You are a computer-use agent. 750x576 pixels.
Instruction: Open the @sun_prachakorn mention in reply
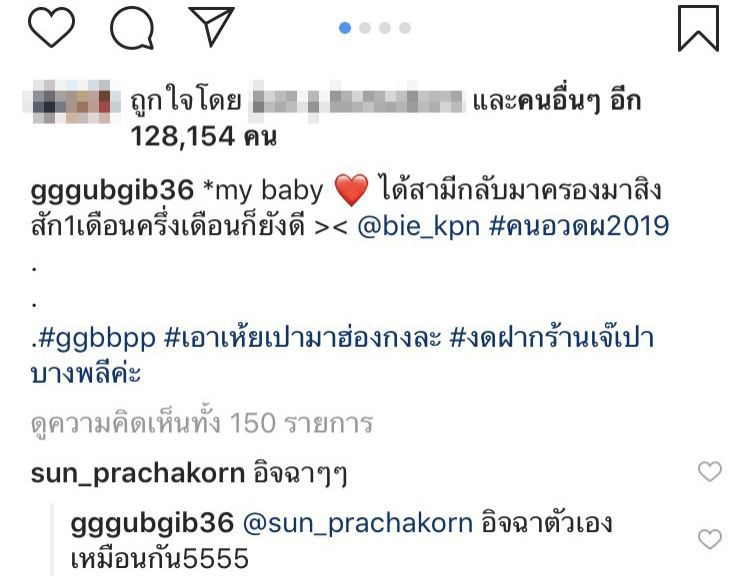point(358,523)
